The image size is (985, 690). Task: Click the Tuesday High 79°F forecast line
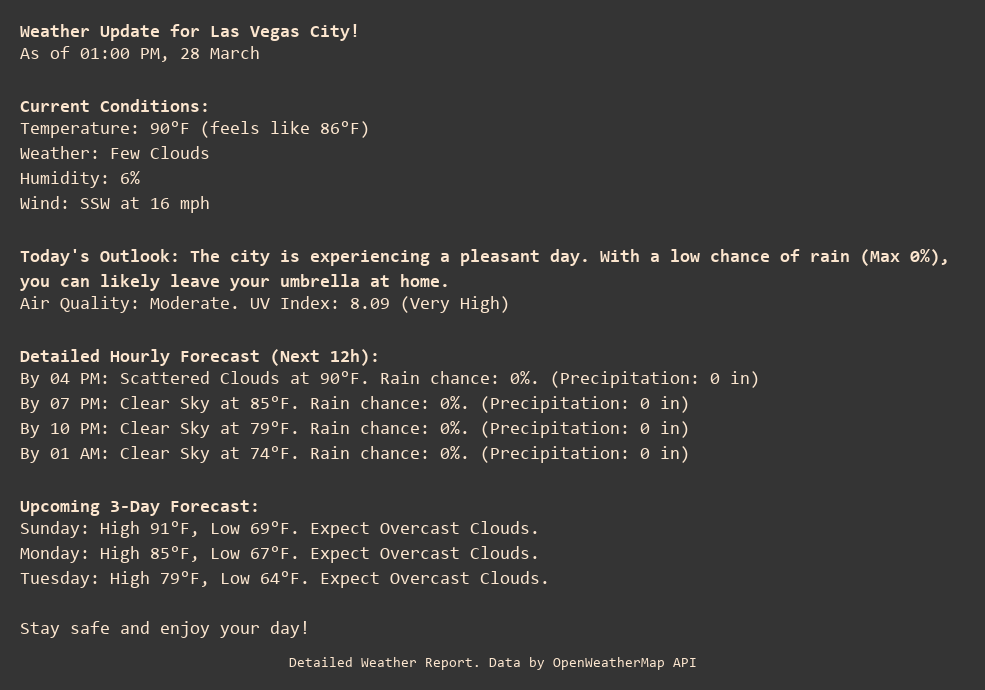[284, 578]
